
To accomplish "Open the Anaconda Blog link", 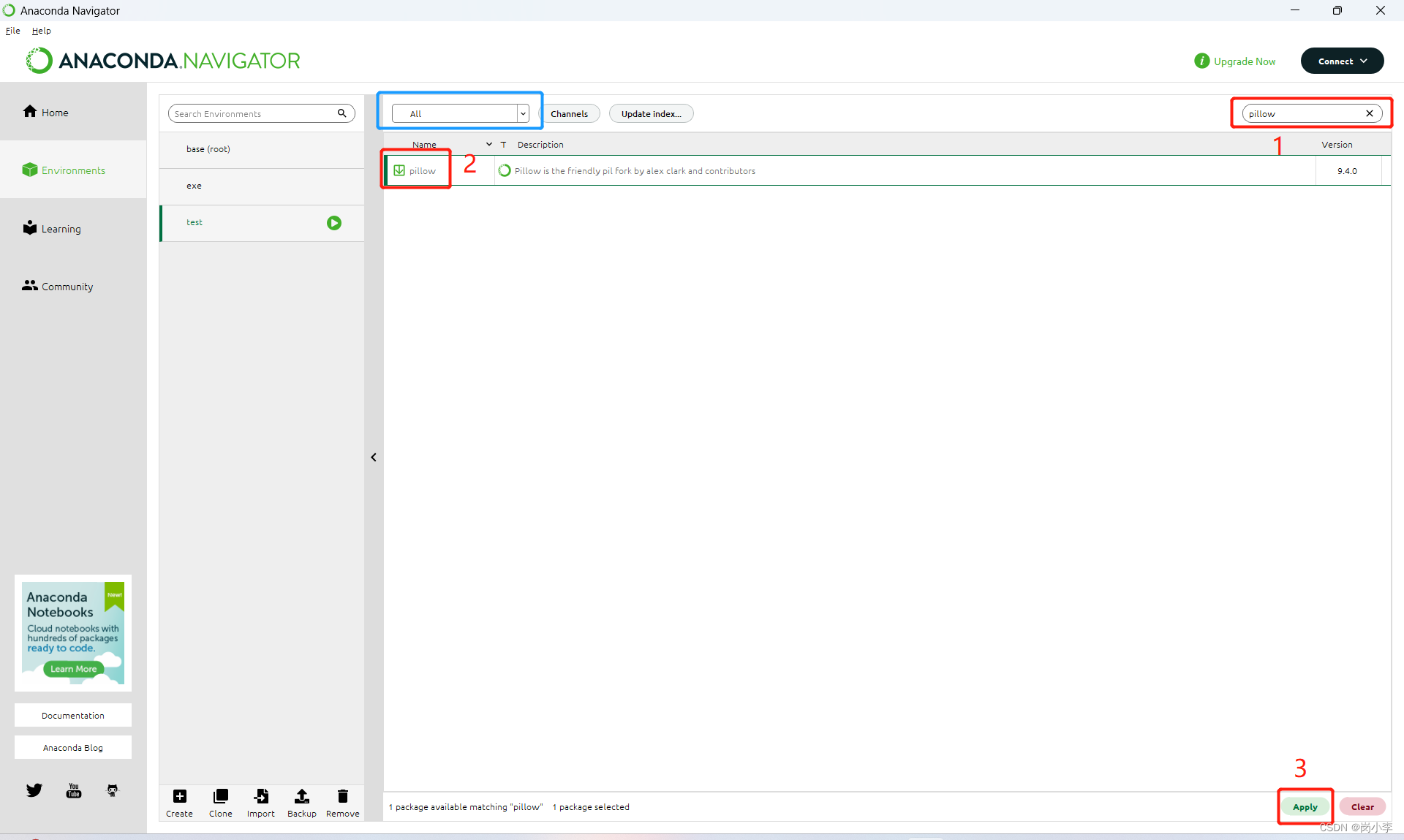I will pyautogui.click(x=73, y=747).
